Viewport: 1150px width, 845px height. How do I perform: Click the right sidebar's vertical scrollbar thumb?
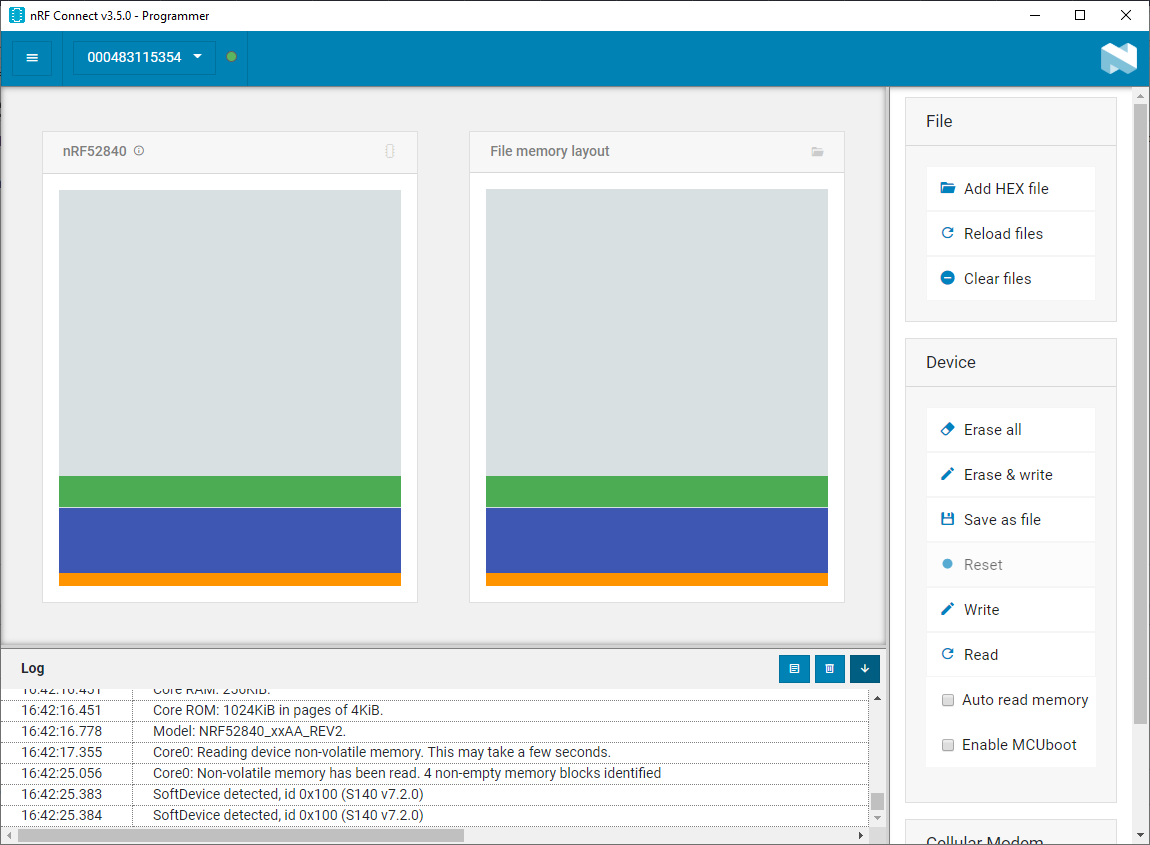click(1140, 414)
